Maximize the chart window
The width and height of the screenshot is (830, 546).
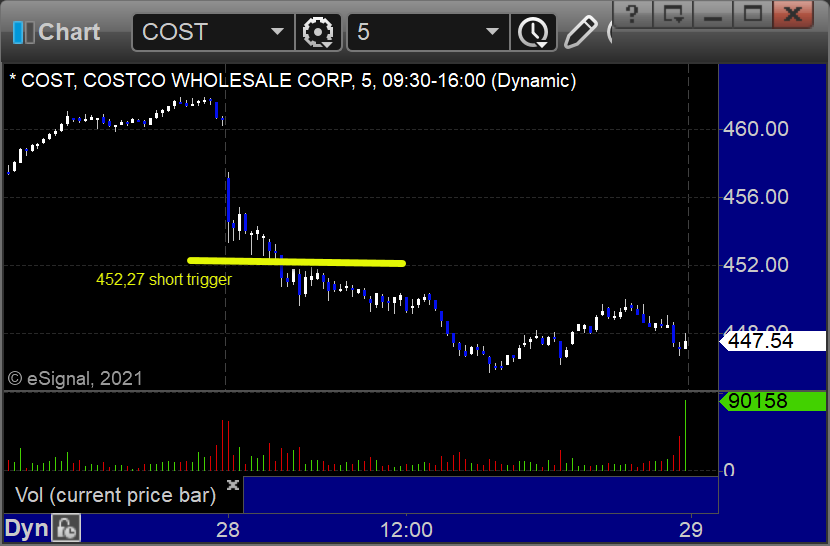coord(753,13)
